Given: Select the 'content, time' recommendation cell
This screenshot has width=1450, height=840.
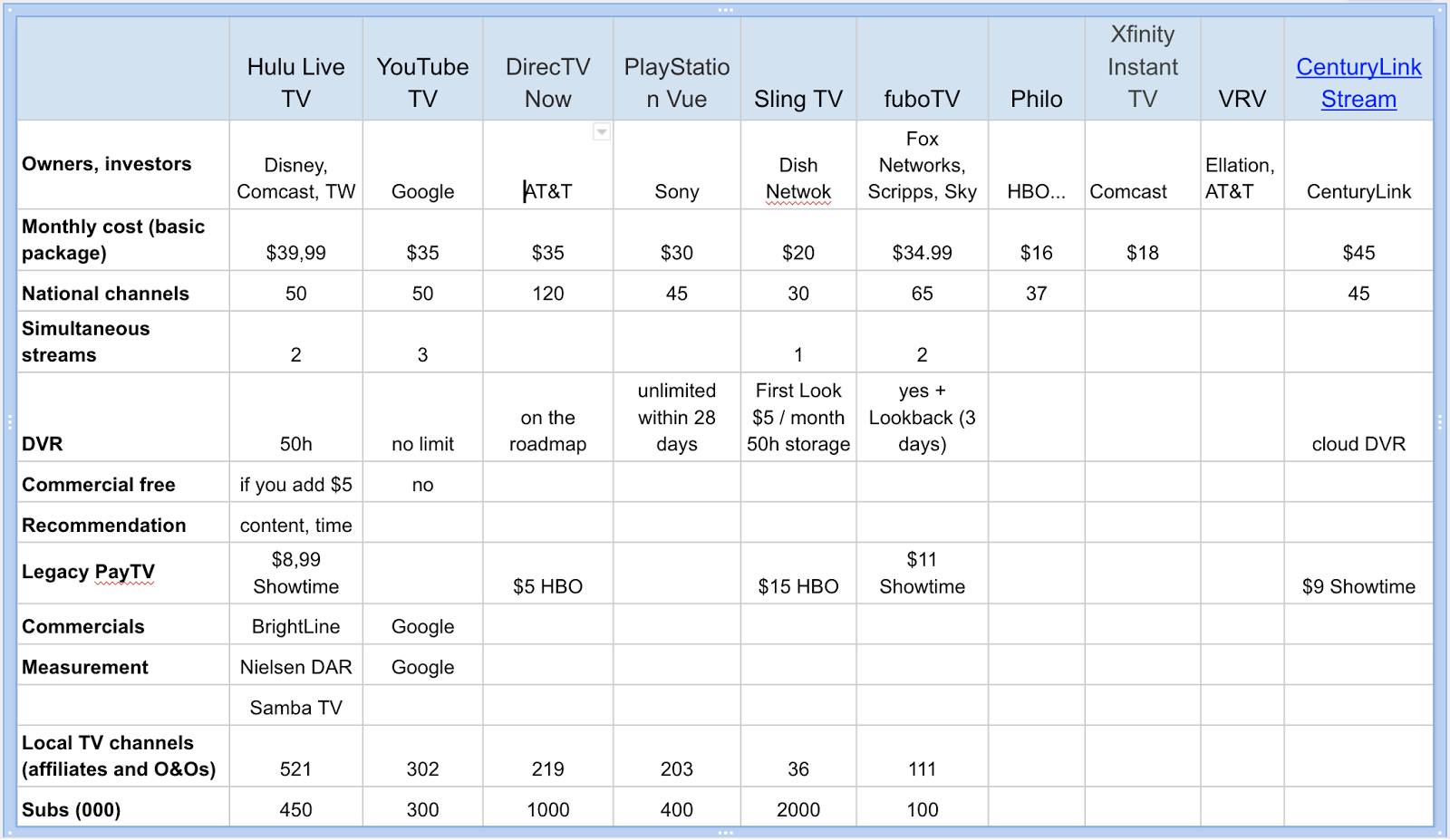Looking at the screenshot, I should (x=296, y=523).
